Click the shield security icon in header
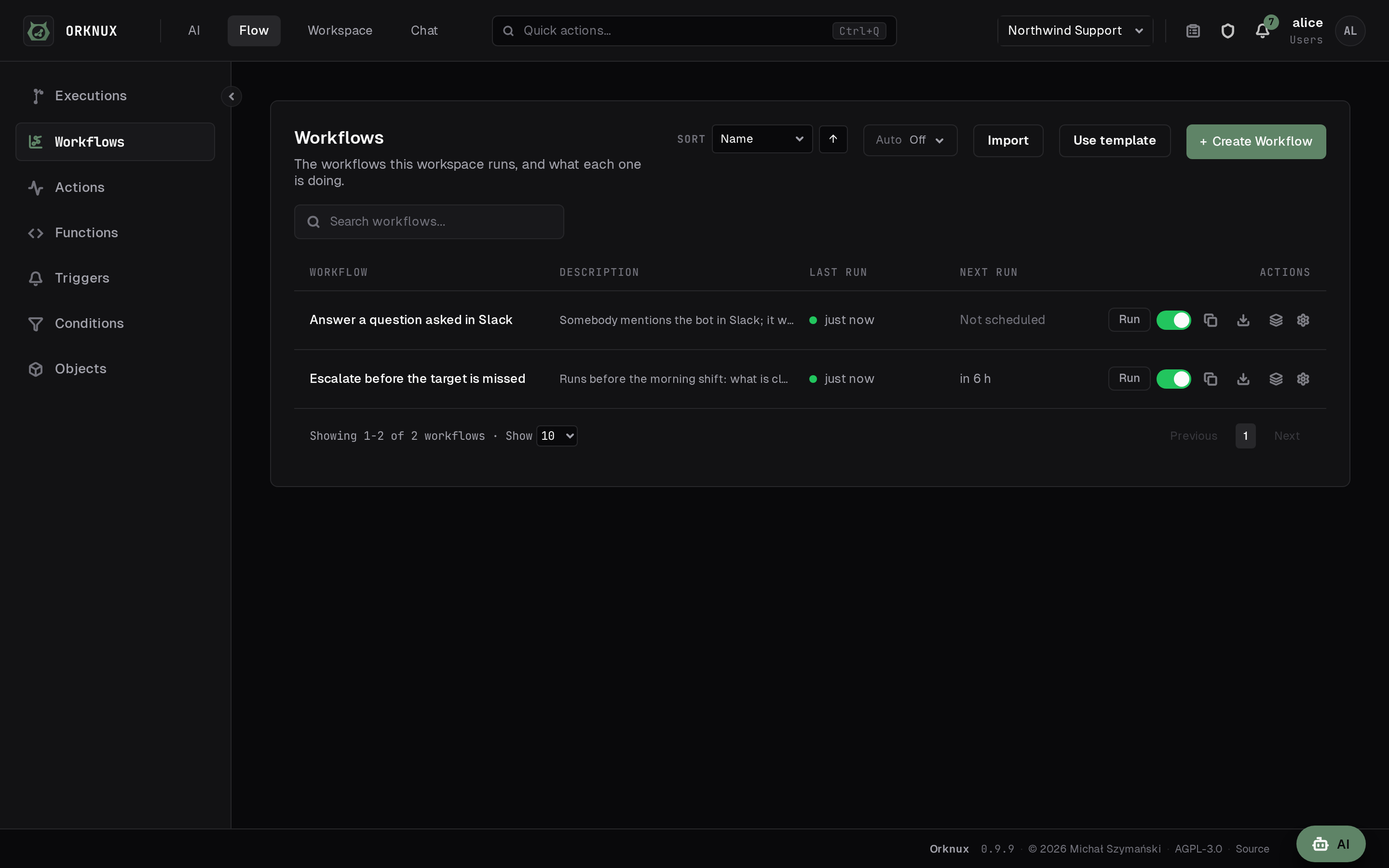 (x=1228, y=31)
